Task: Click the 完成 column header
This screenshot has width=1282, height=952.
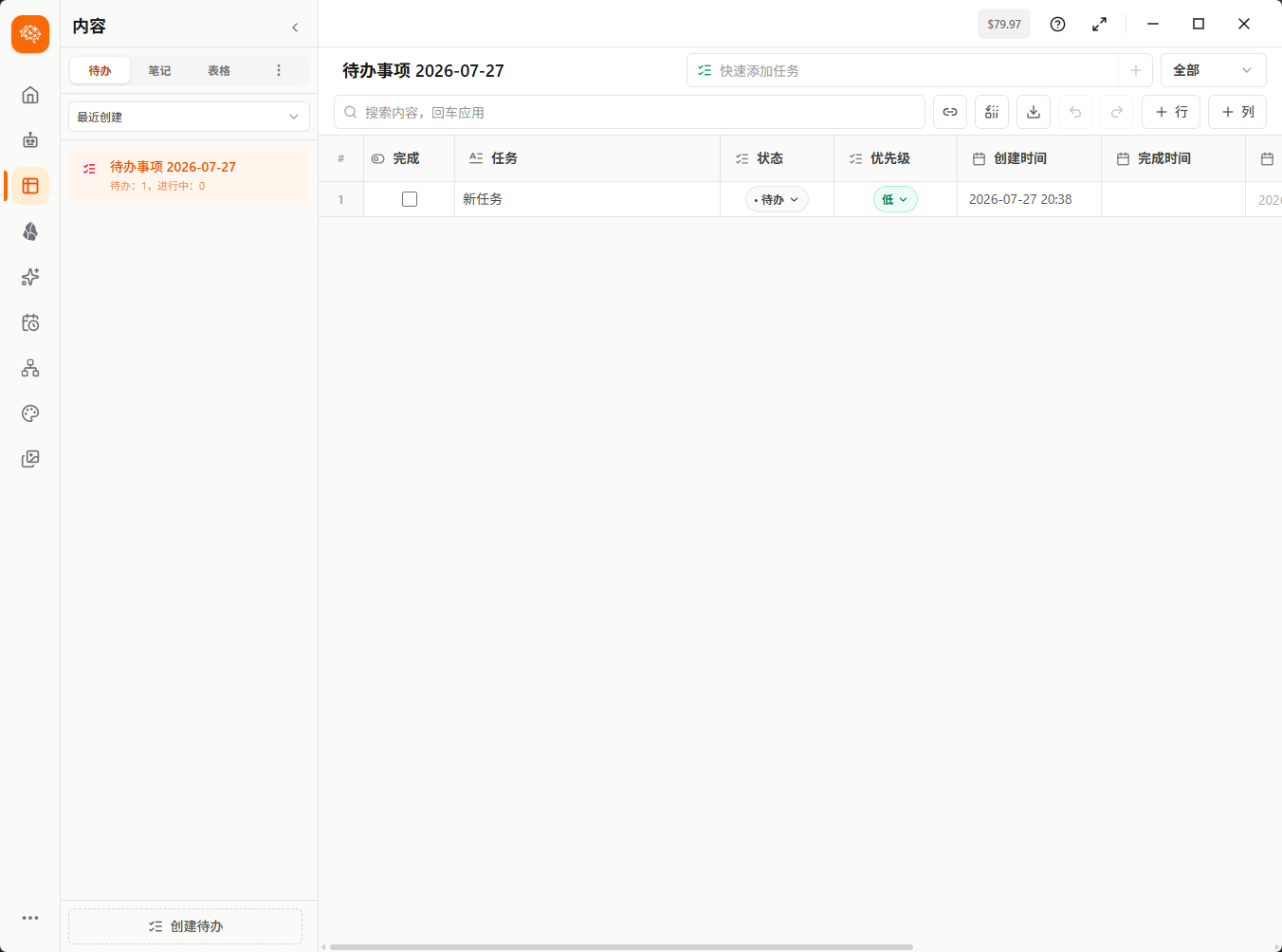Action: (x=410, y=158)
